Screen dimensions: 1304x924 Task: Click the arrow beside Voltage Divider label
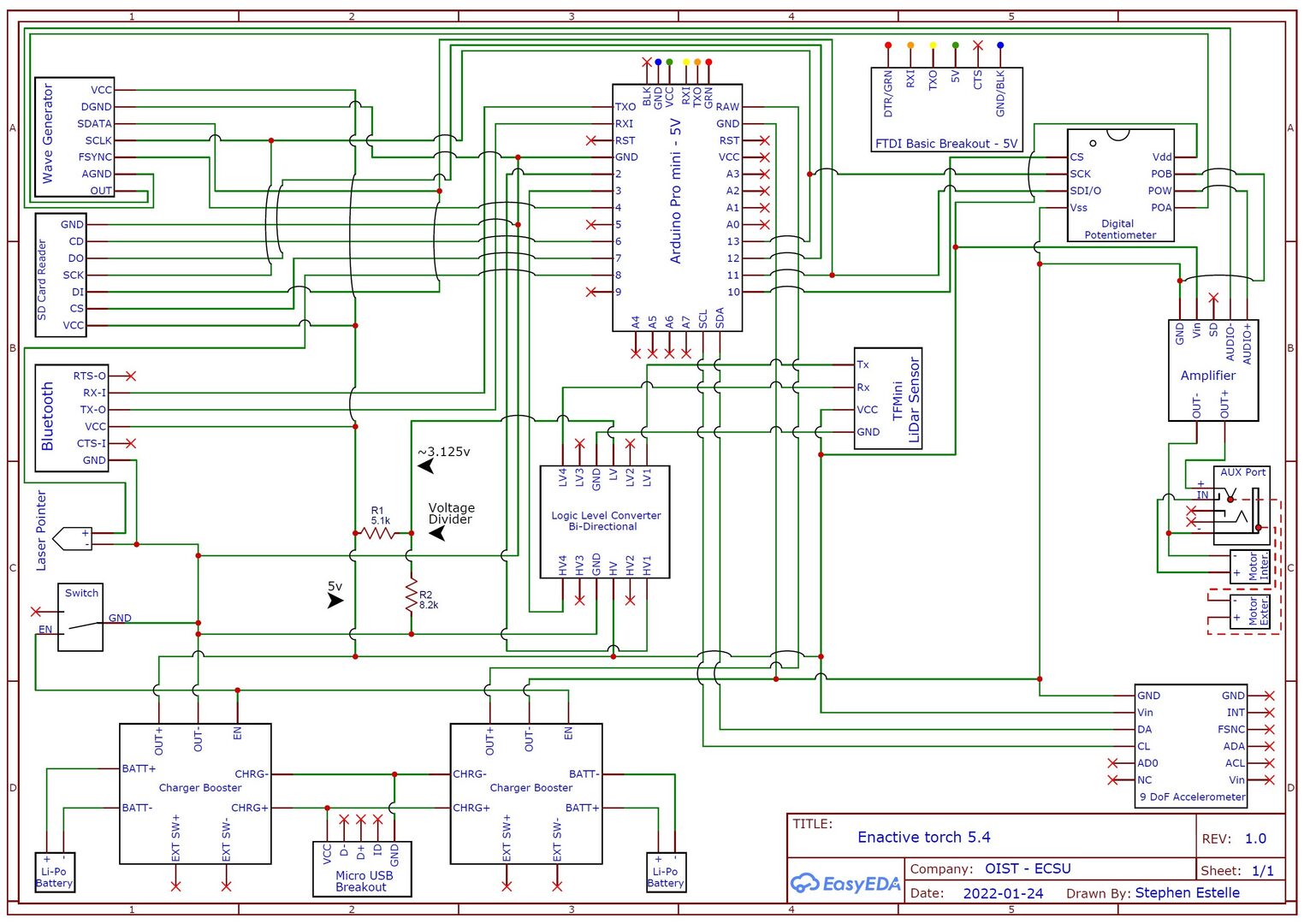(x=437, y=533)
